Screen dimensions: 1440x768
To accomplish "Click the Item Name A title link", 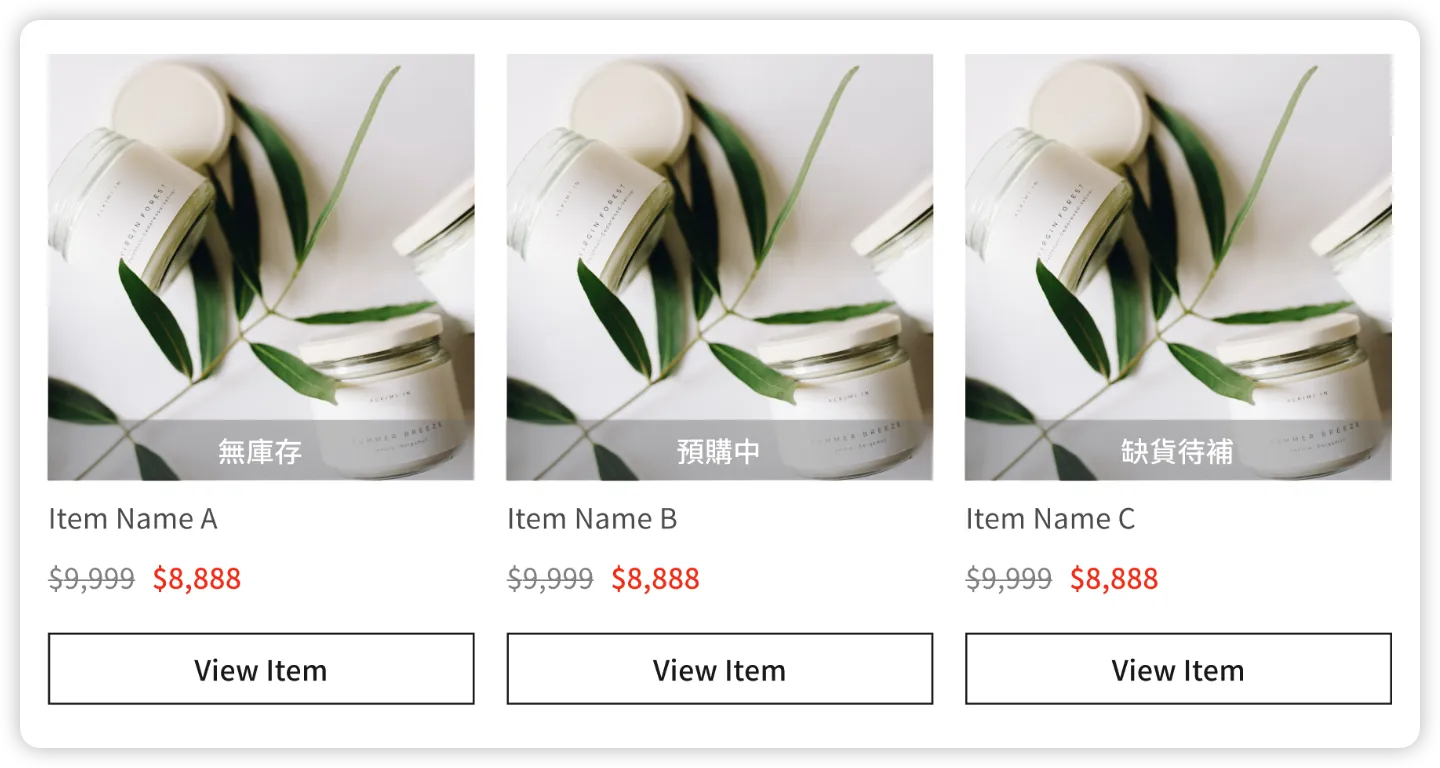I will 133,519.
